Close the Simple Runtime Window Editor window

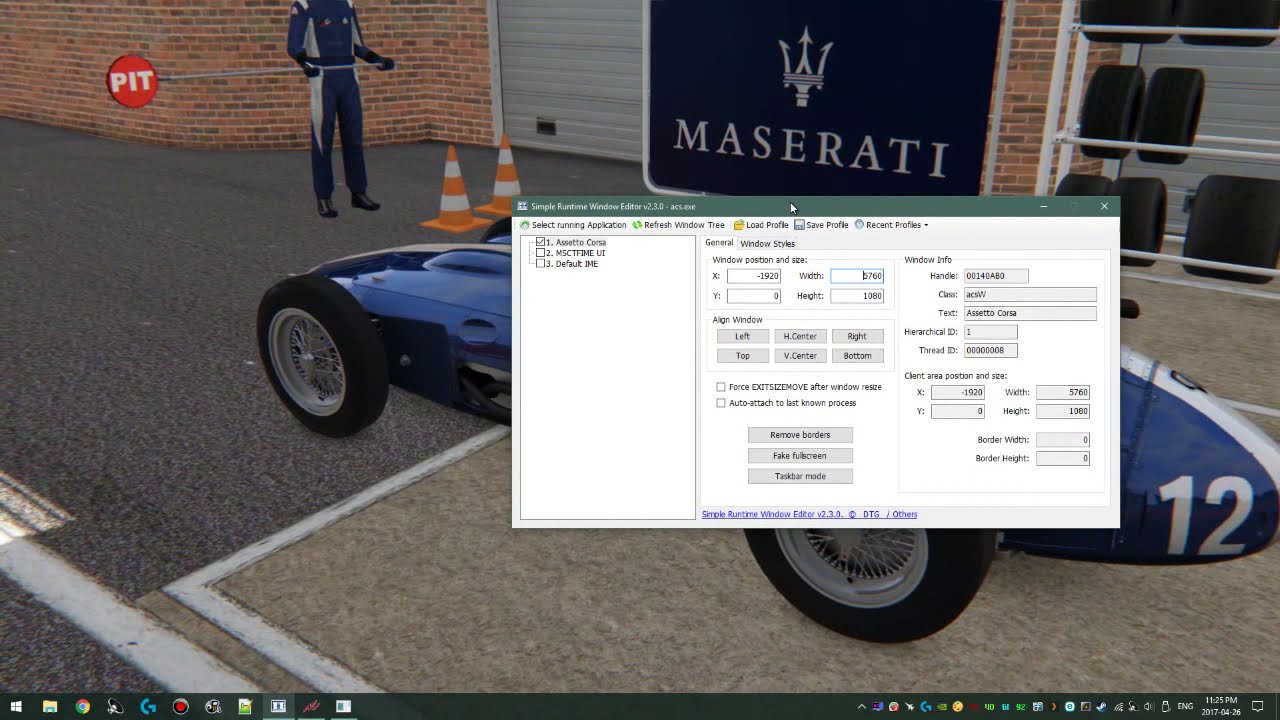pos(1104,206)
